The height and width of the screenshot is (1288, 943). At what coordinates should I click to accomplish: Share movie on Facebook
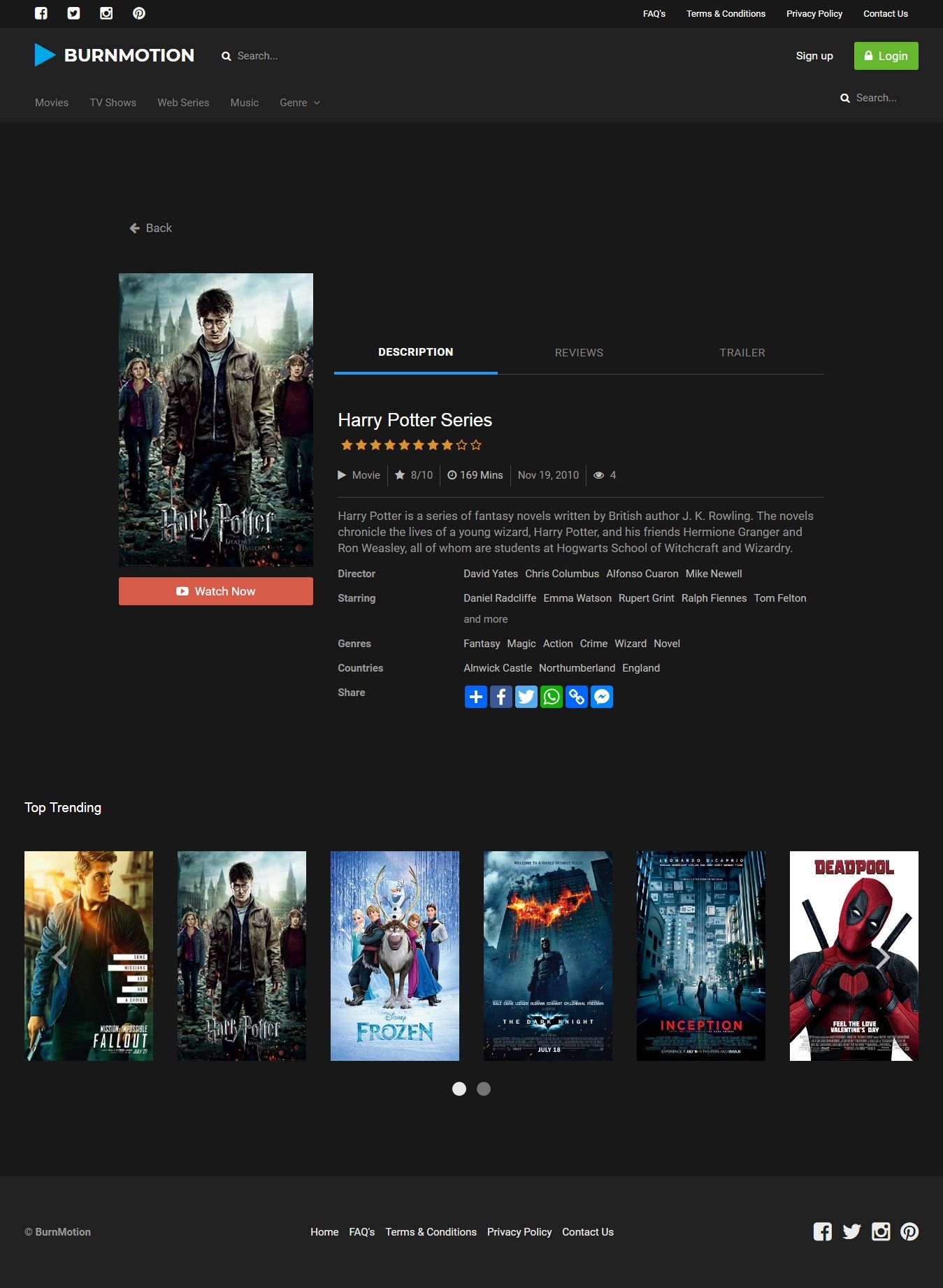[501, 697]
